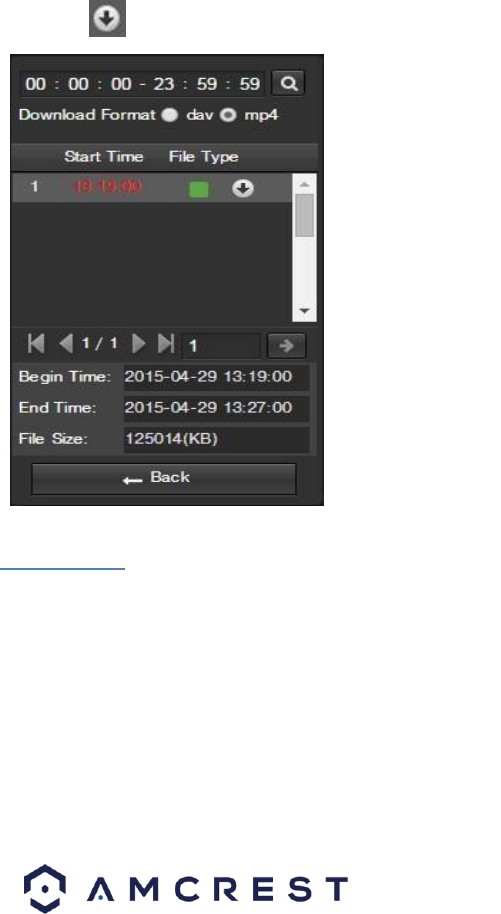501x914 pixels.
Task: Select mp4 download format
Action: 227,114
